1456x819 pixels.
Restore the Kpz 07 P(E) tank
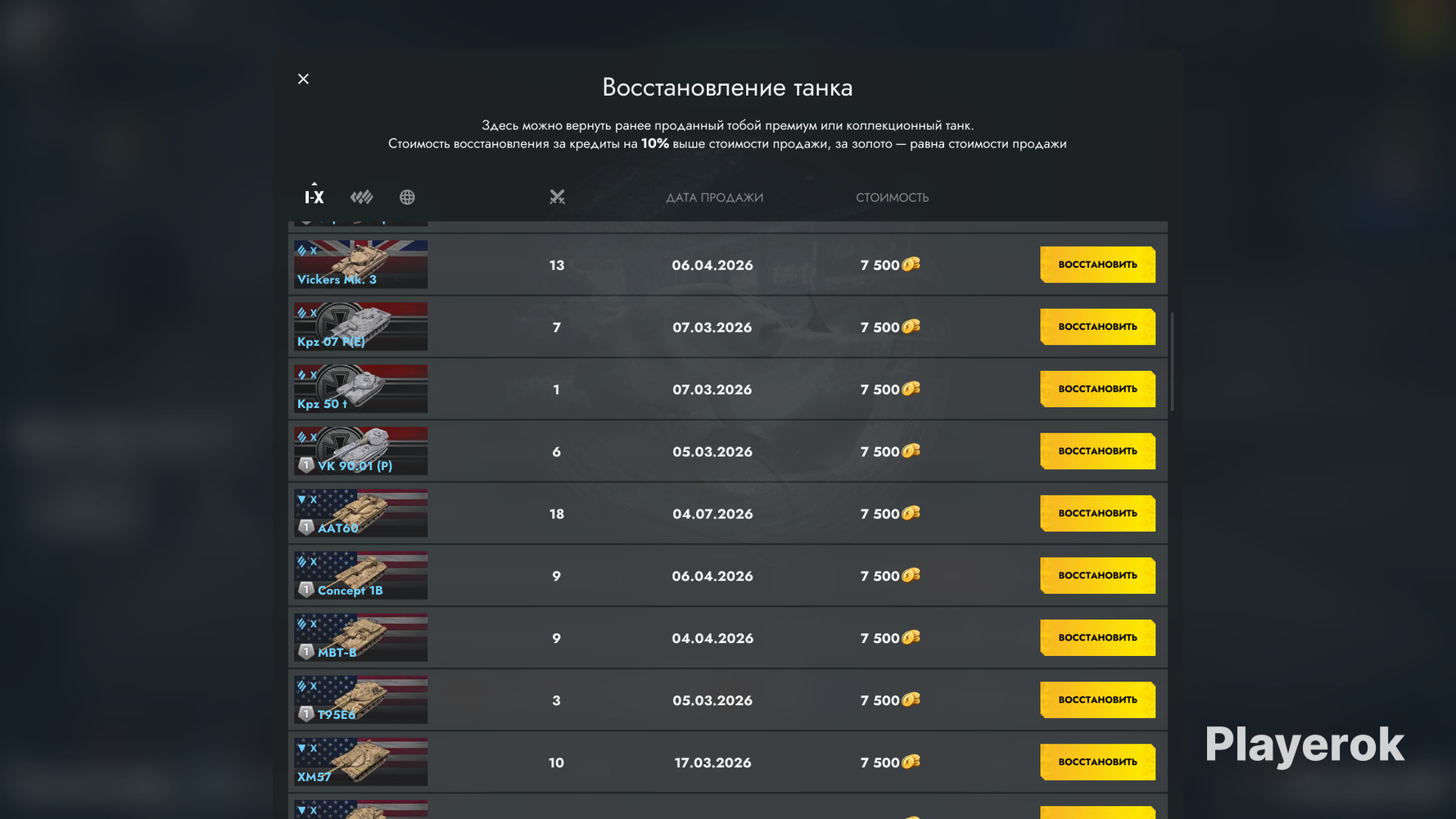point(1097,327)
